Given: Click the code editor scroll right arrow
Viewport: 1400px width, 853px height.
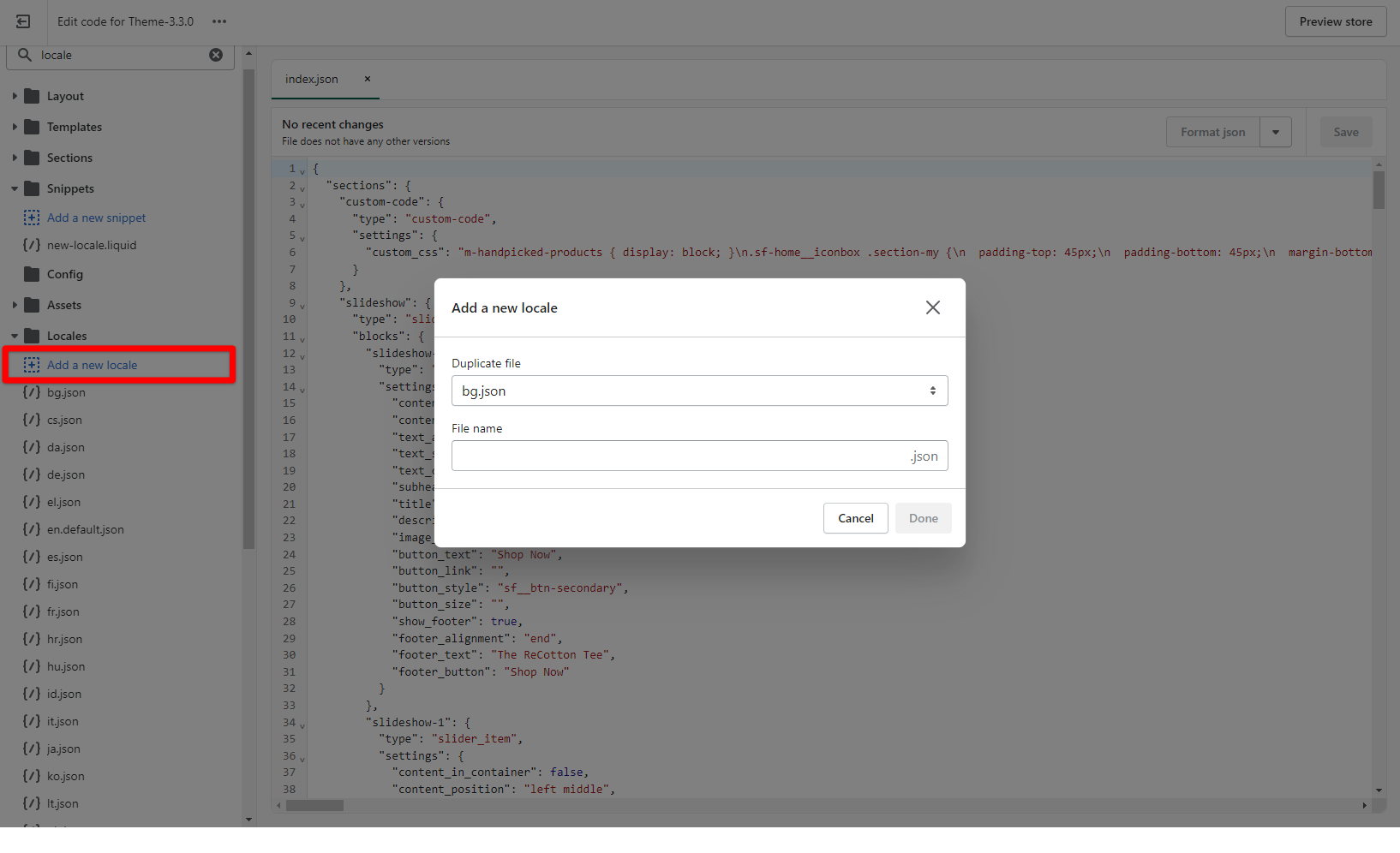Looking at the screenshot, I should click(1365, 805).
